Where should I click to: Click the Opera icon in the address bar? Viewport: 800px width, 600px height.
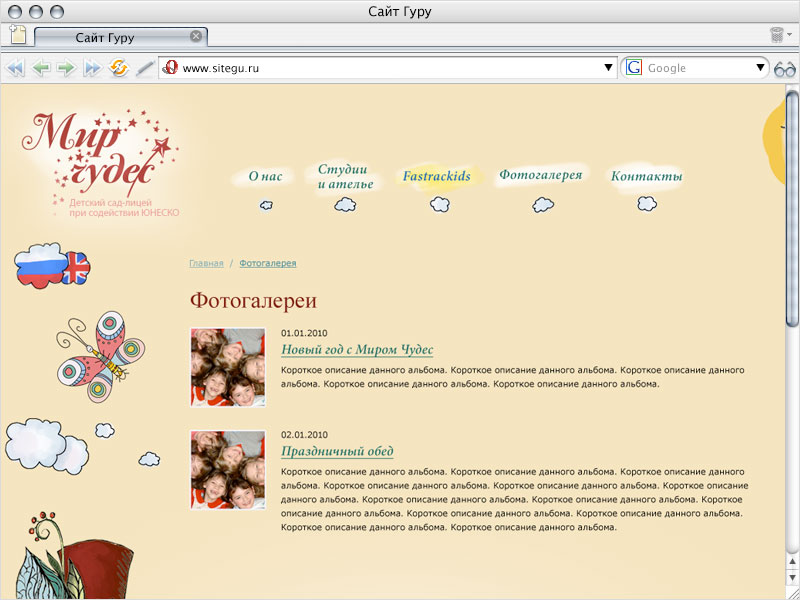point(171,67)
